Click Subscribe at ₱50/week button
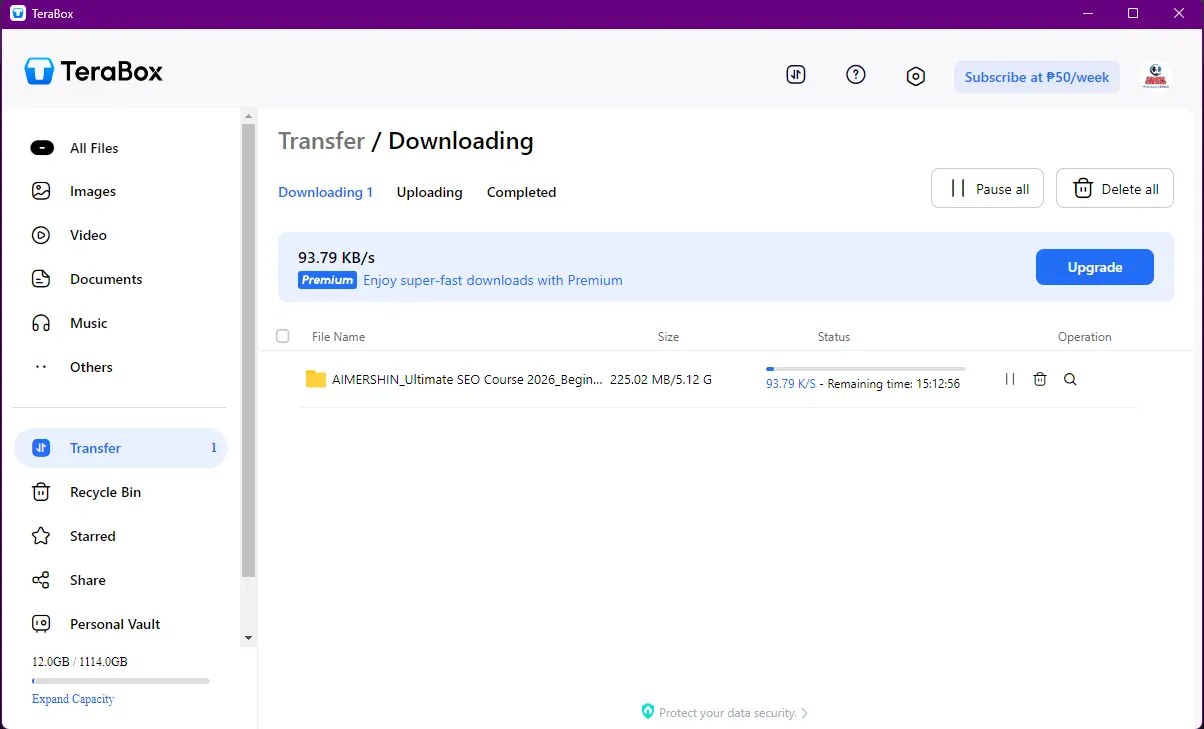Screen dimensions: 1204x729 click(x=1037, y=77)
